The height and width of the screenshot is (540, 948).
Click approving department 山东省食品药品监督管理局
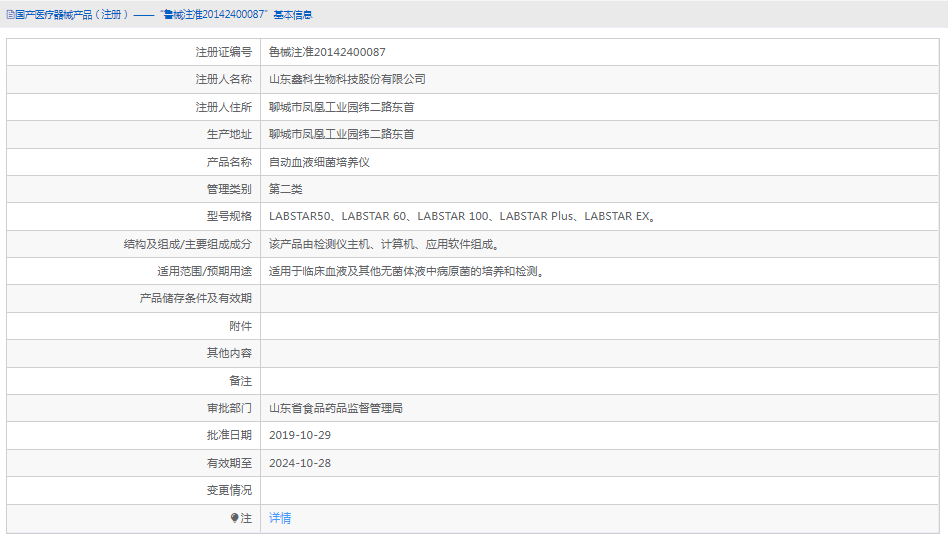coord(336,408)
